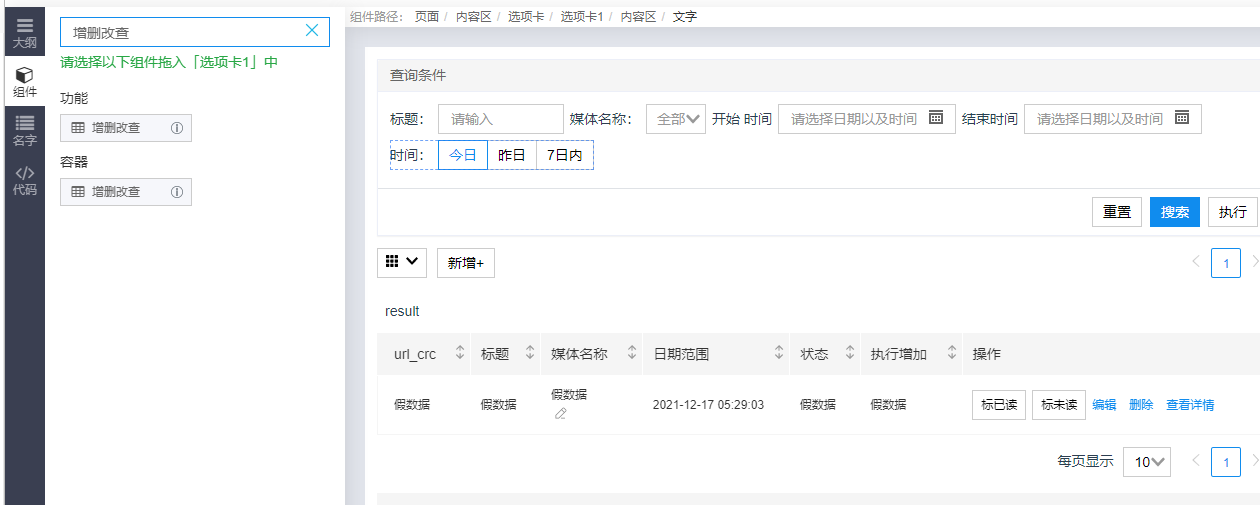This screenshot has width=1260, height=505.
Task: Select the 今日 time filter
Action: [x=462, y=155]
